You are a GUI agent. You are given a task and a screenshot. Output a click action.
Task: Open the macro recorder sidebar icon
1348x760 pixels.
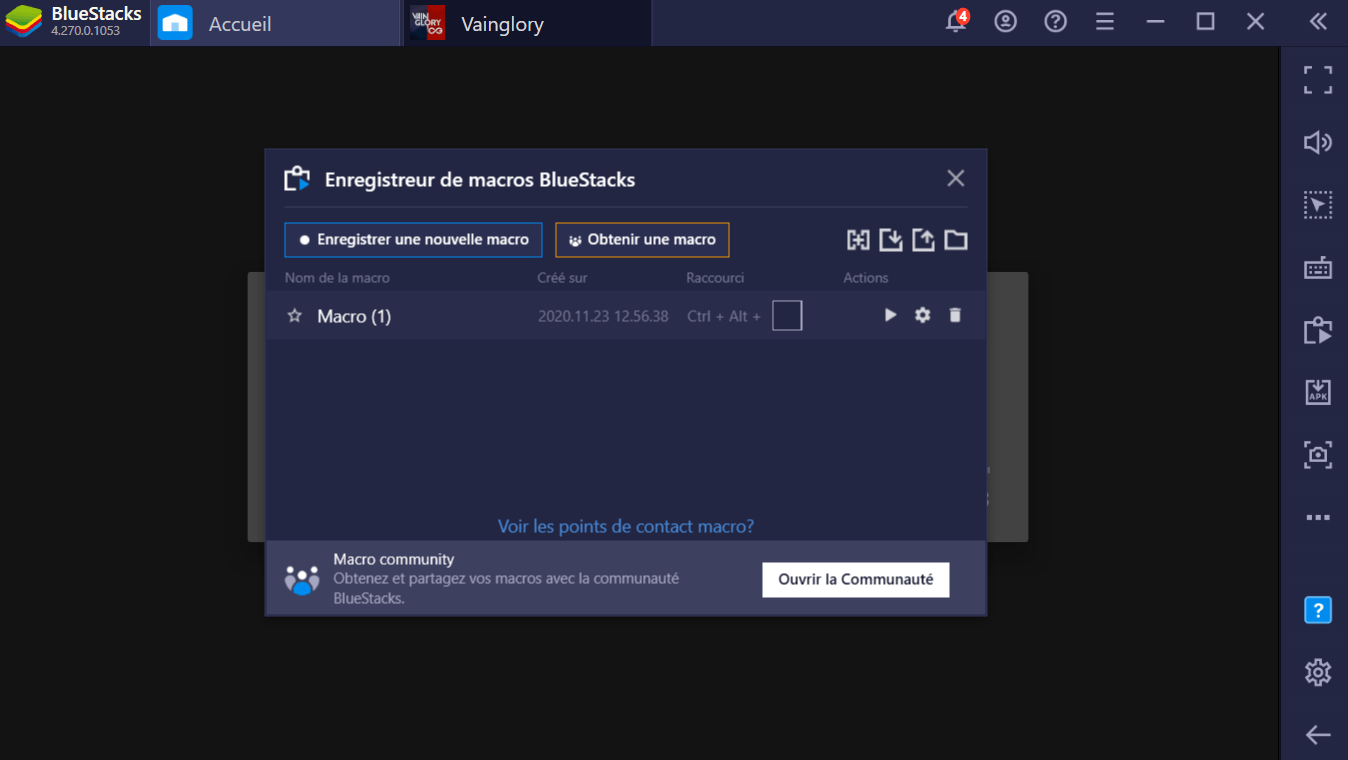[x=1318, y=330]
